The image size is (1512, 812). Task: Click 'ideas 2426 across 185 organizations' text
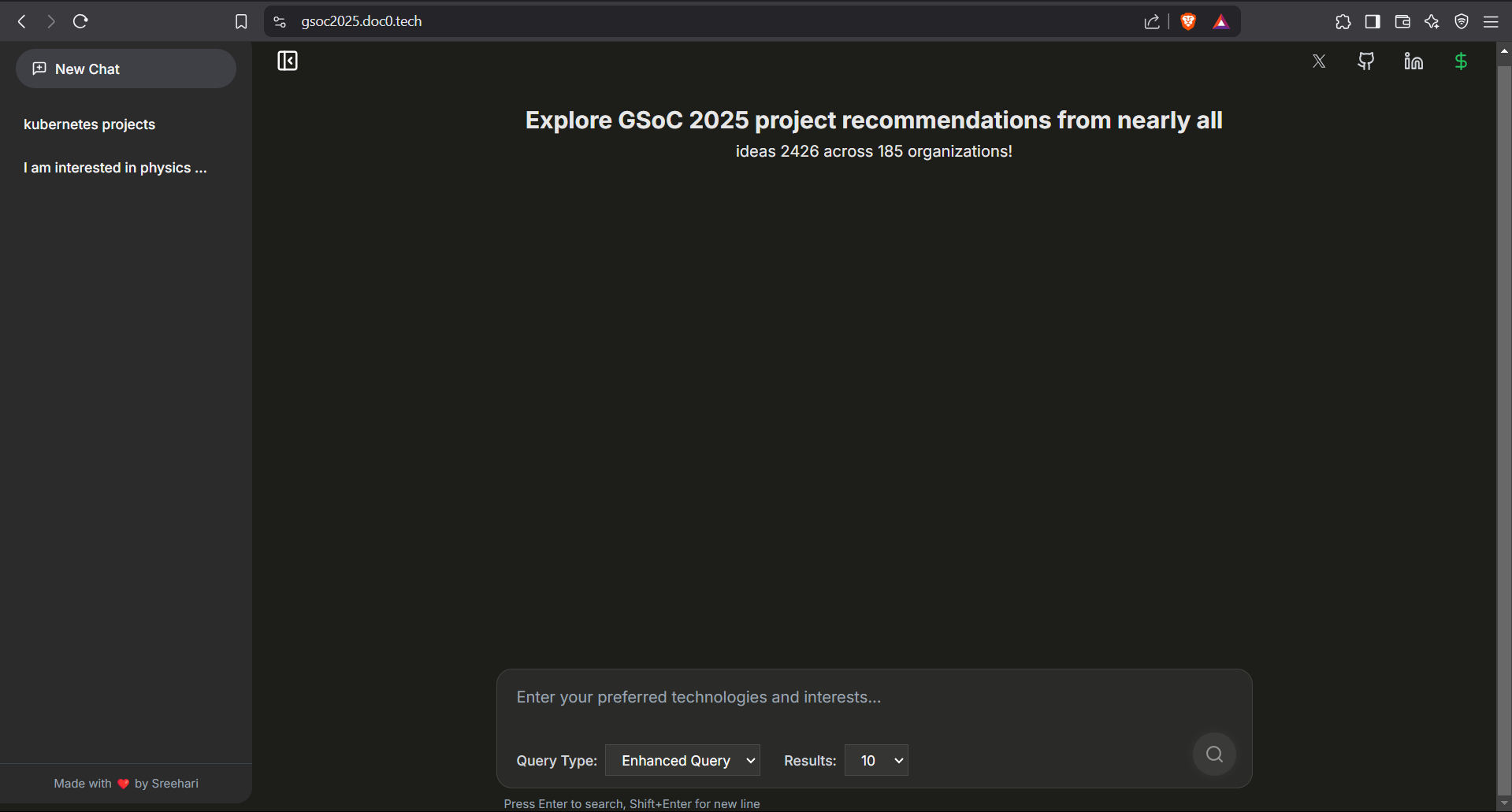click(874, 151)
